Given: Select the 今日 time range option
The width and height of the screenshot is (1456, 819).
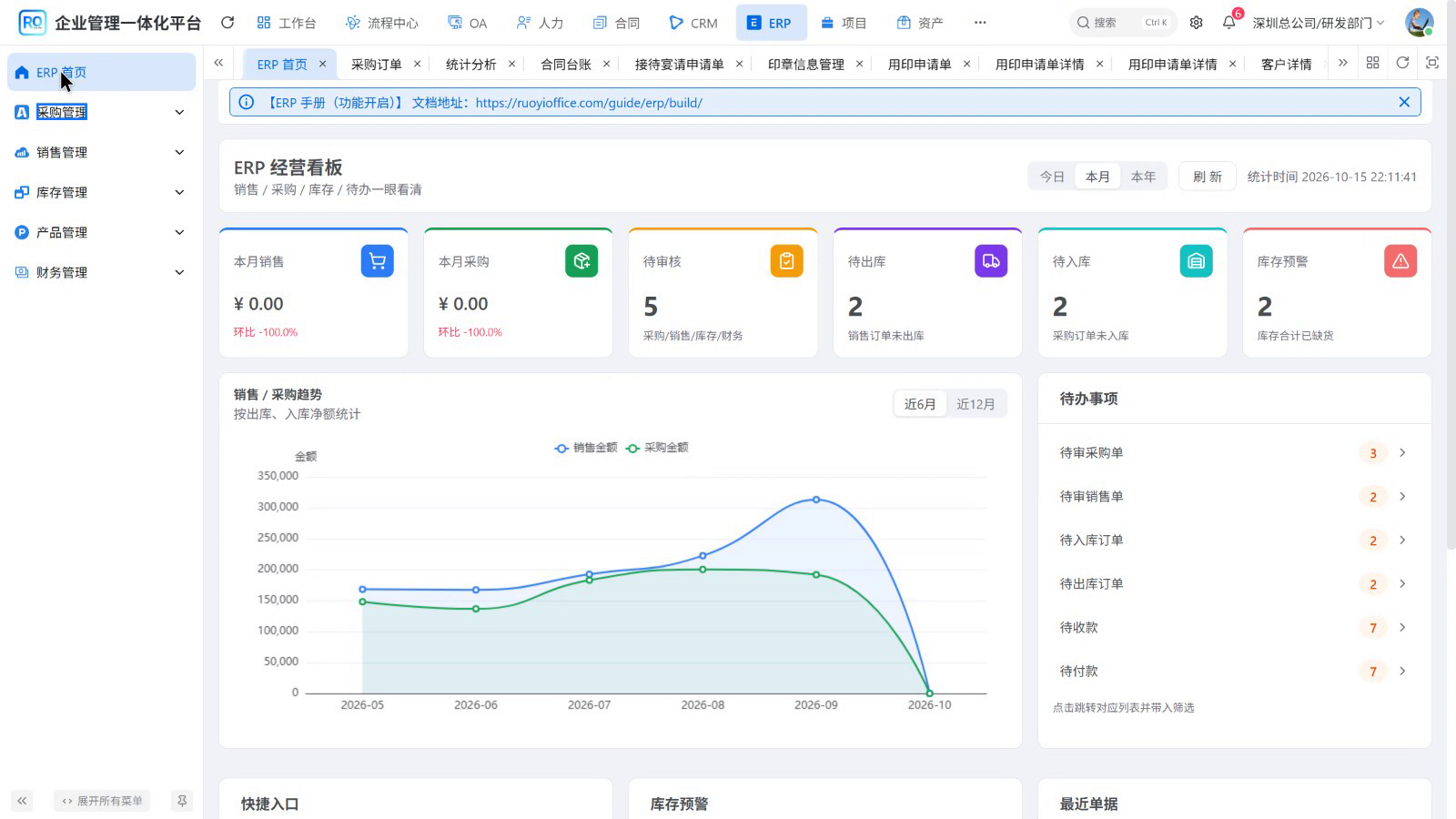Looking at the screenshot, I should pyautogui.click(x=1052, y=177).
